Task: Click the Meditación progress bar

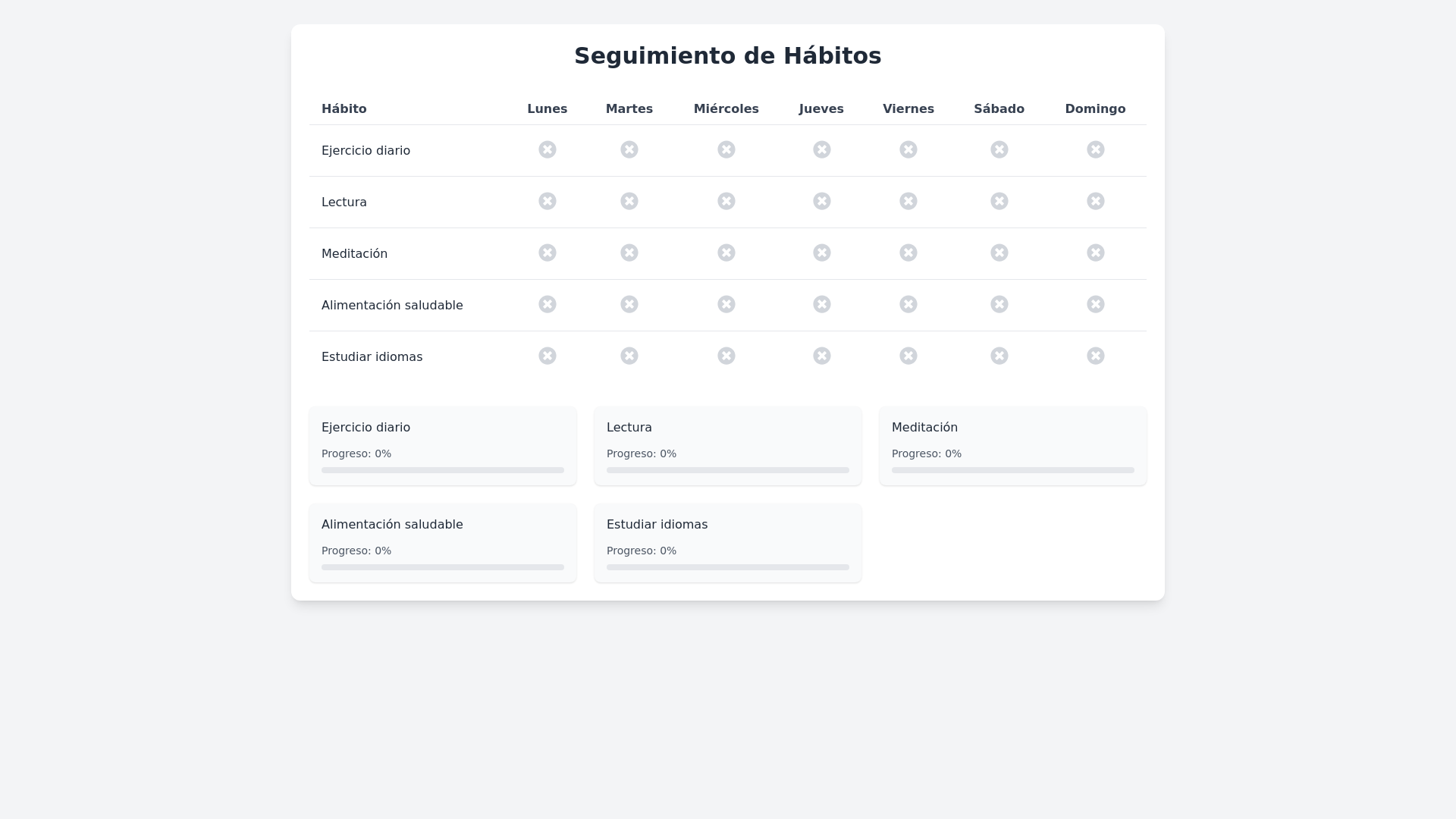Action: tap(1012, 469)
